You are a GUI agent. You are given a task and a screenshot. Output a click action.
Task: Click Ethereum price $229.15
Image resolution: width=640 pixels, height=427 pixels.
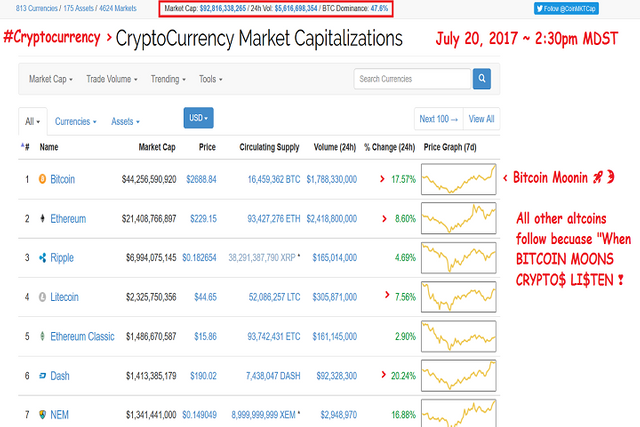pyautogui.click(x=203, y=219)
